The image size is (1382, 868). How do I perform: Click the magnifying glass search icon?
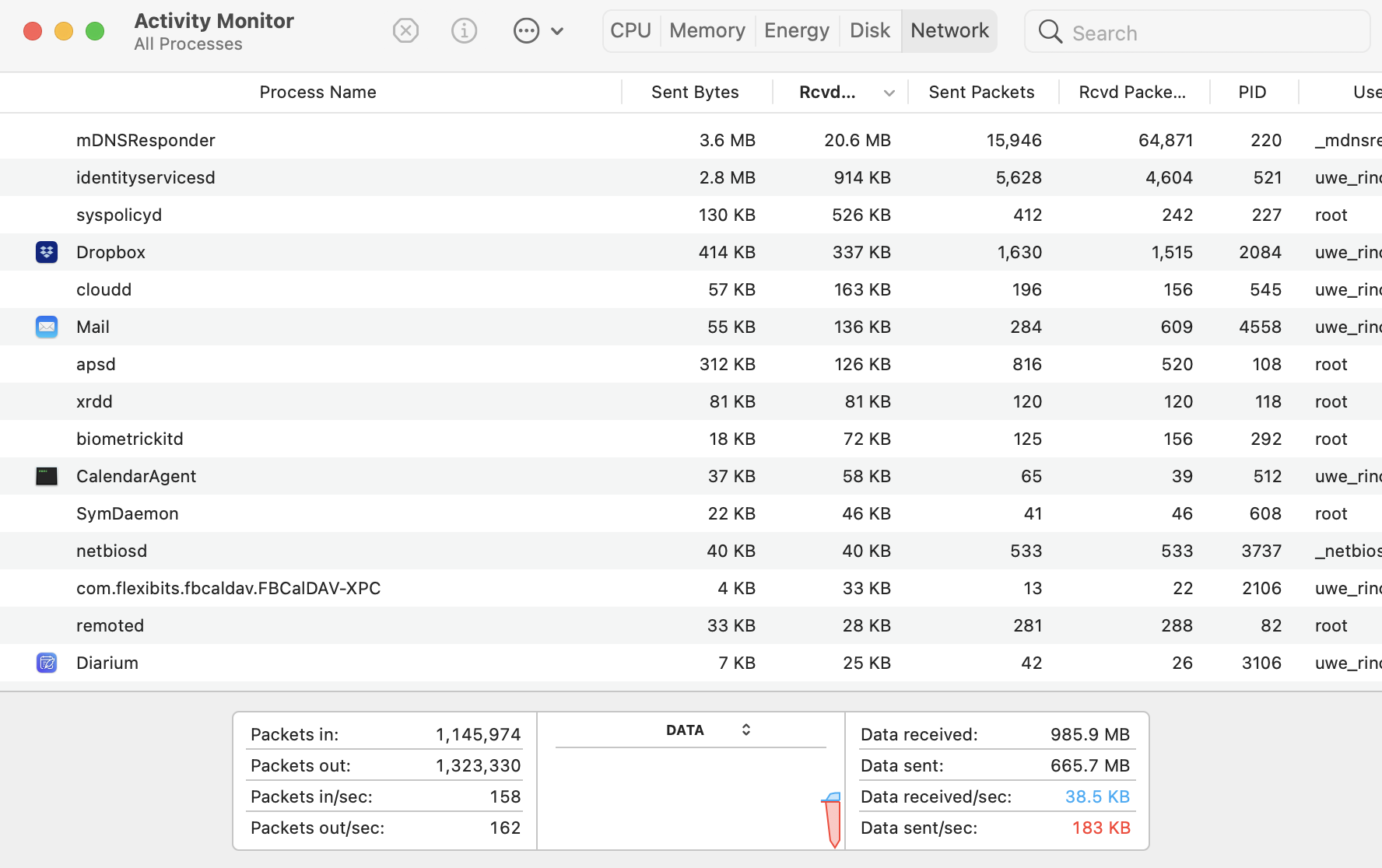pos(1050,32)
